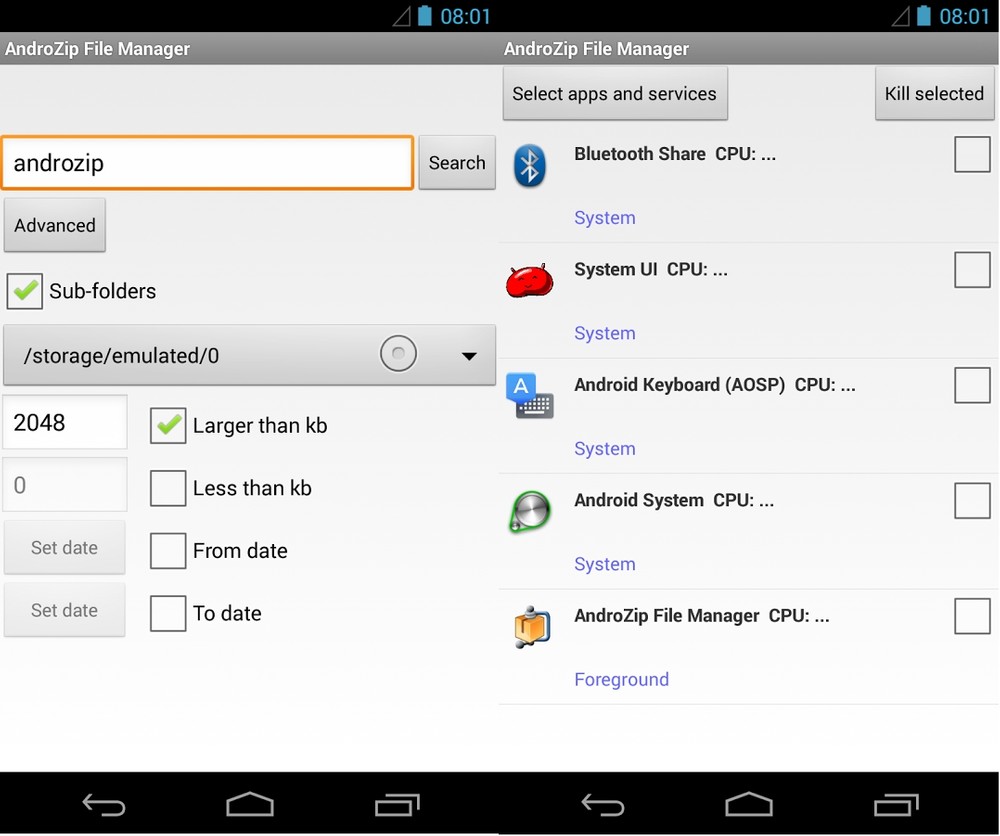Click the 08:01 clock in right status bar
The width and height of the screenshot is (1000, 836).
(x=964, y=16)
